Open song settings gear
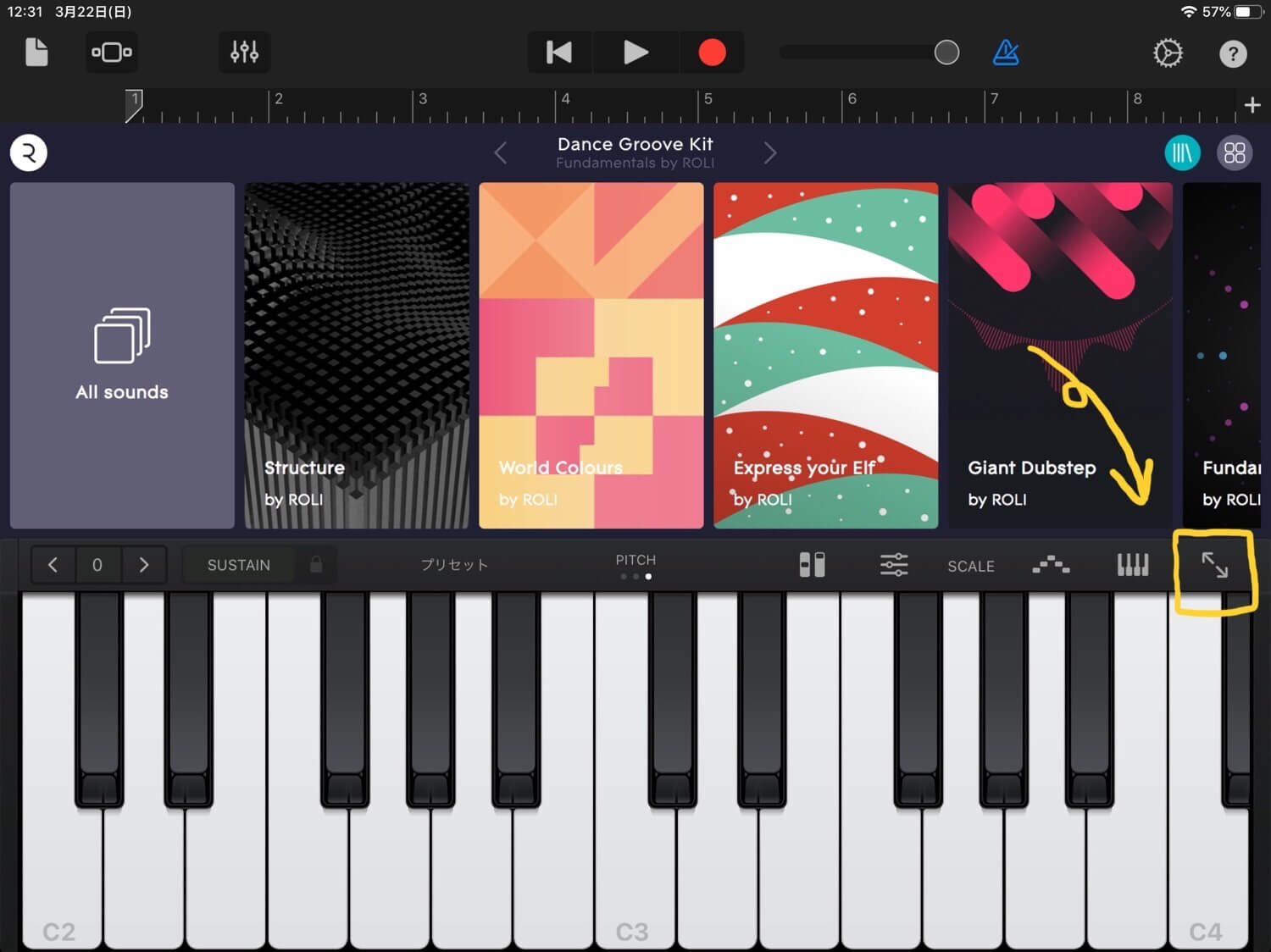This screenshot has height=952, width=1271. tap(1168, 53)
